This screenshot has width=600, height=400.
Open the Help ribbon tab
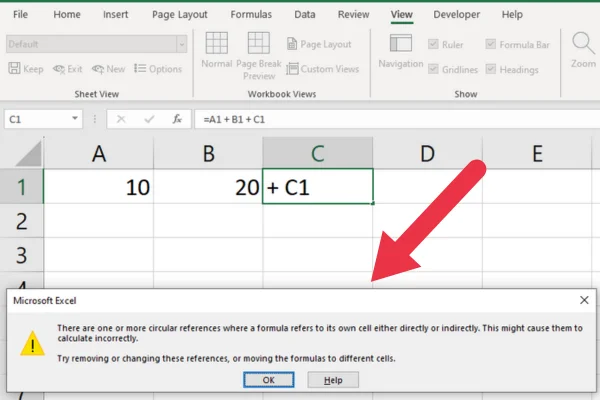pyautogui.click(x=512, y=15)
